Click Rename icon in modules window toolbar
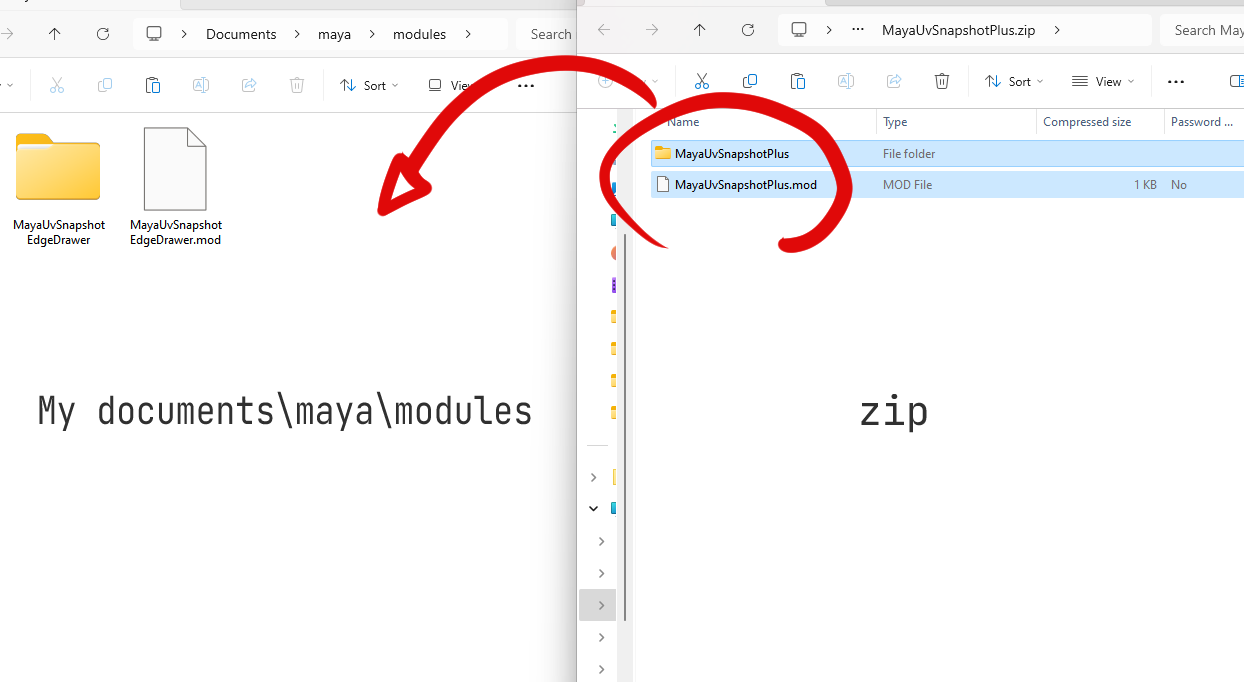 (x=201, y=86)
